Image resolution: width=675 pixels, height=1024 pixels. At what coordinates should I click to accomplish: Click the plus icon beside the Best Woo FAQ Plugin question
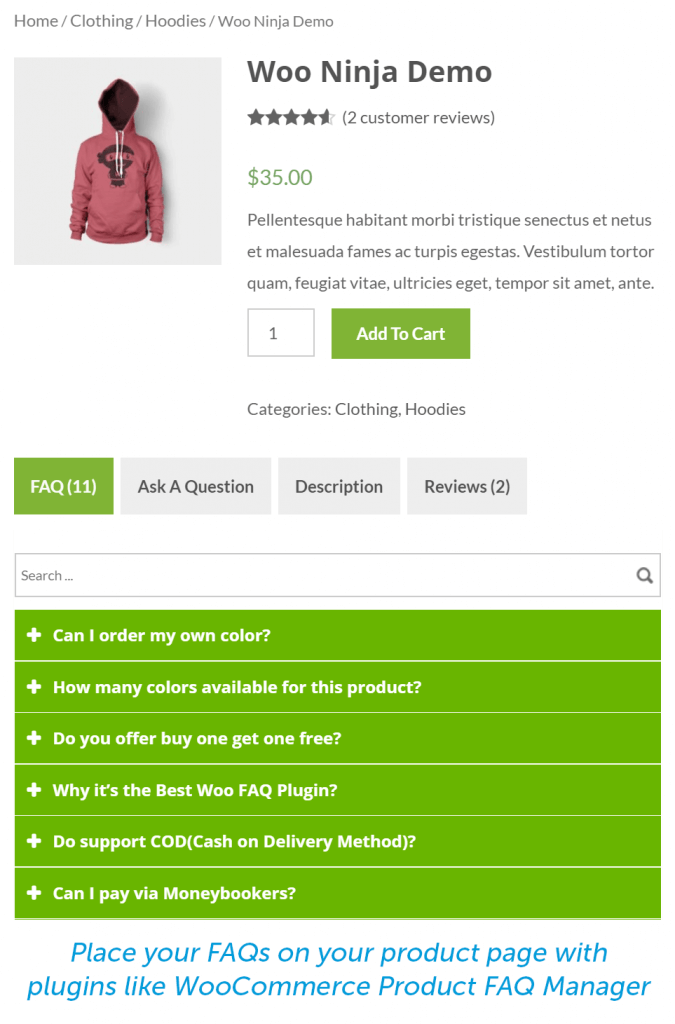34,789
